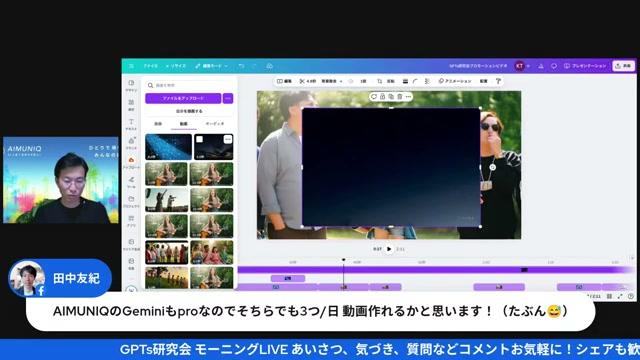Screen dimensions: 640x360
Task: Select the thumbnail of women sitting together
Action: (x=212, y=252)
